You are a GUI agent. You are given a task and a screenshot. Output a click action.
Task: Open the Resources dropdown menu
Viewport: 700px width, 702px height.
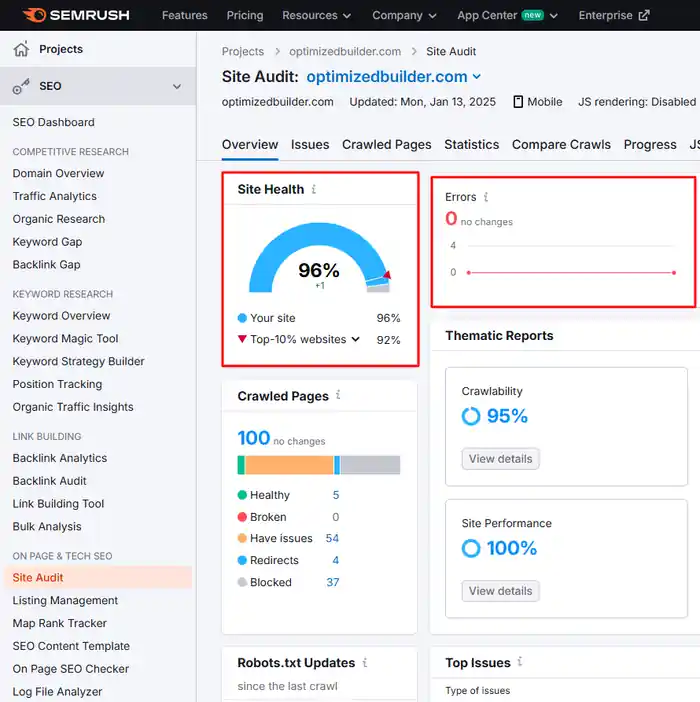pyautogui.click(x=316, y=15)
